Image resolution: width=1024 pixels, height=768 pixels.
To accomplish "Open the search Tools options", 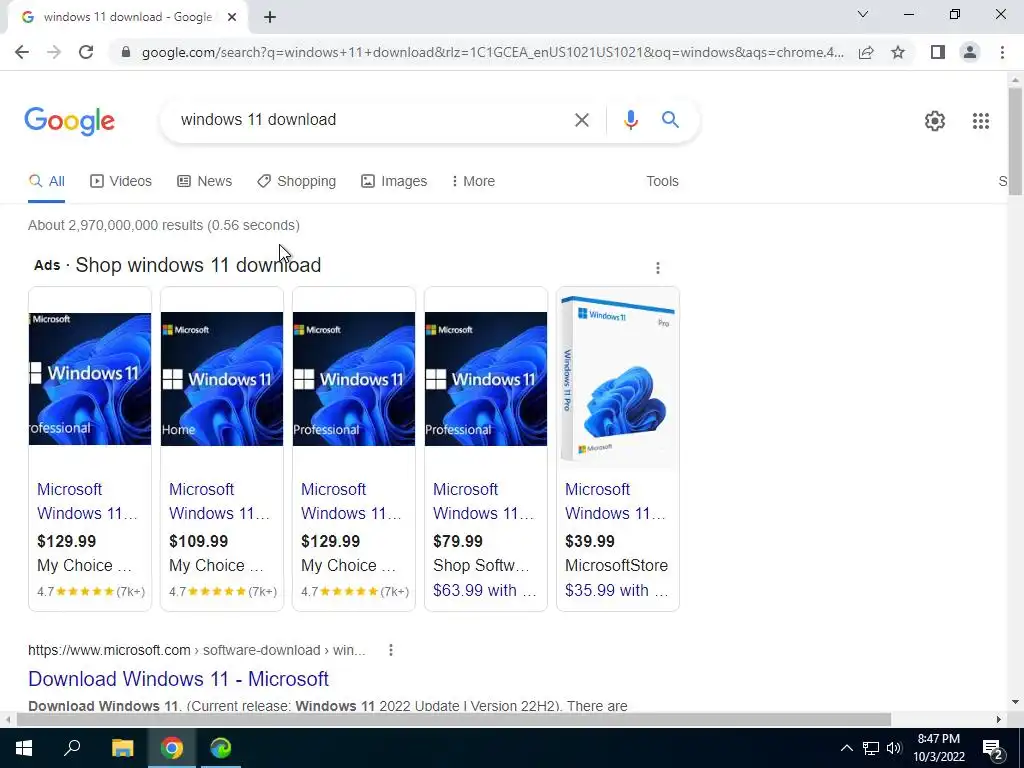I will point(662,182).
